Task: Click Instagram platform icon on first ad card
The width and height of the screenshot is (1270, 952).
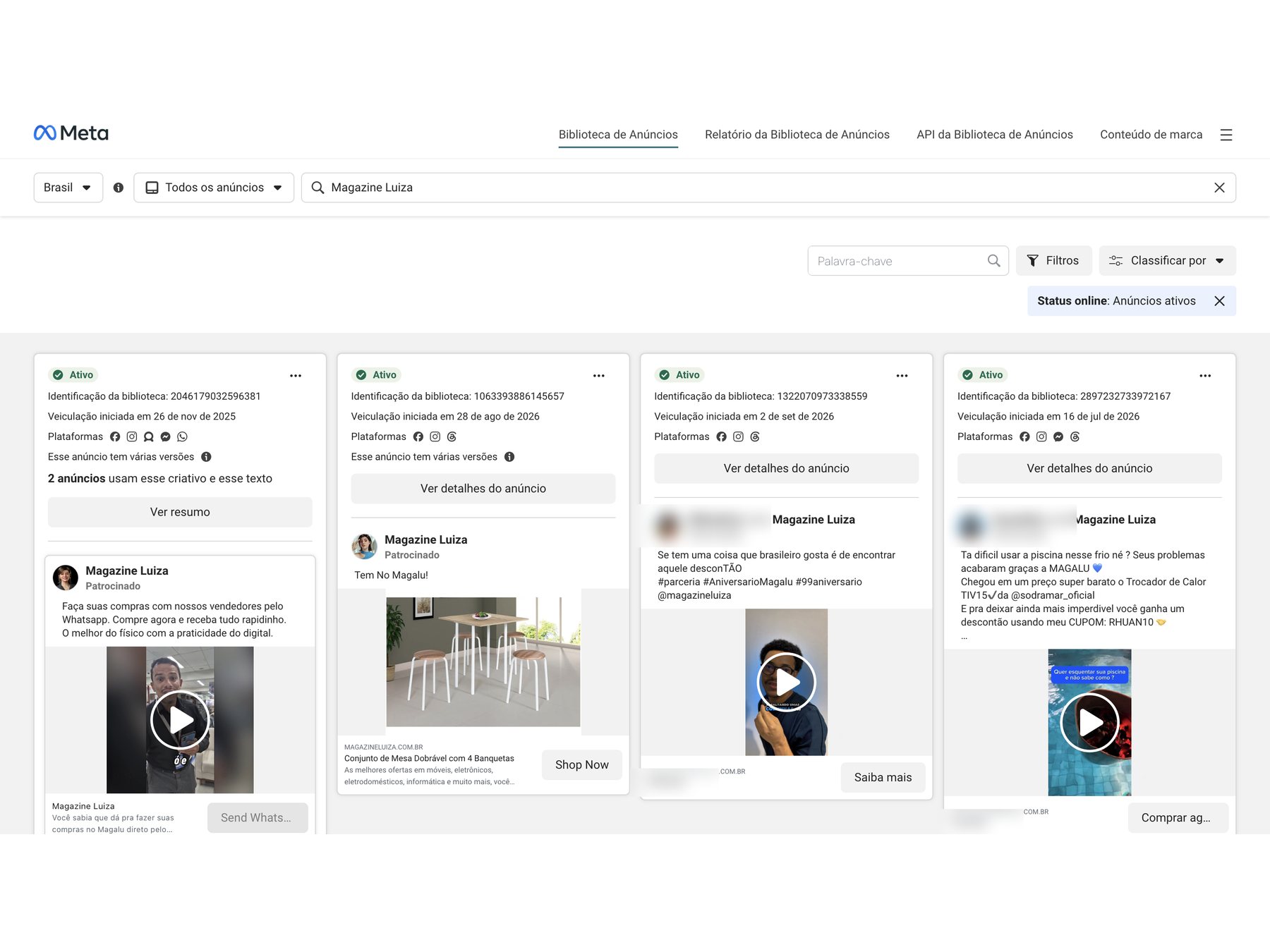Action: click(132, 437)
